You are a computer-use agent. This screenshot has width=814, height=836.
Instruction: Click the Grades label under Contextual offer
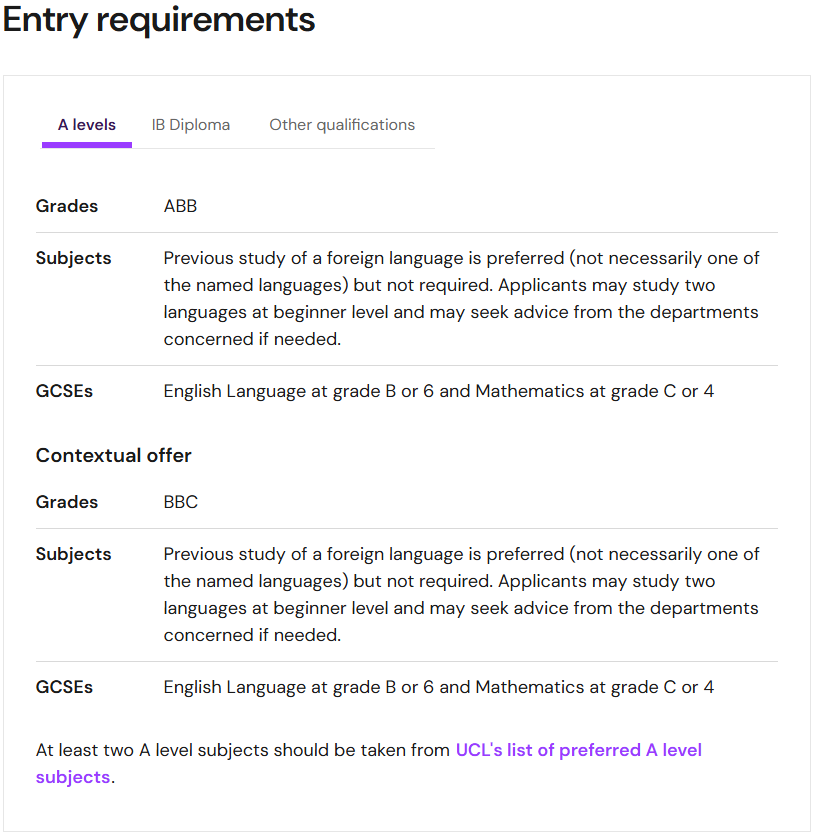click(x=67, y=502)
